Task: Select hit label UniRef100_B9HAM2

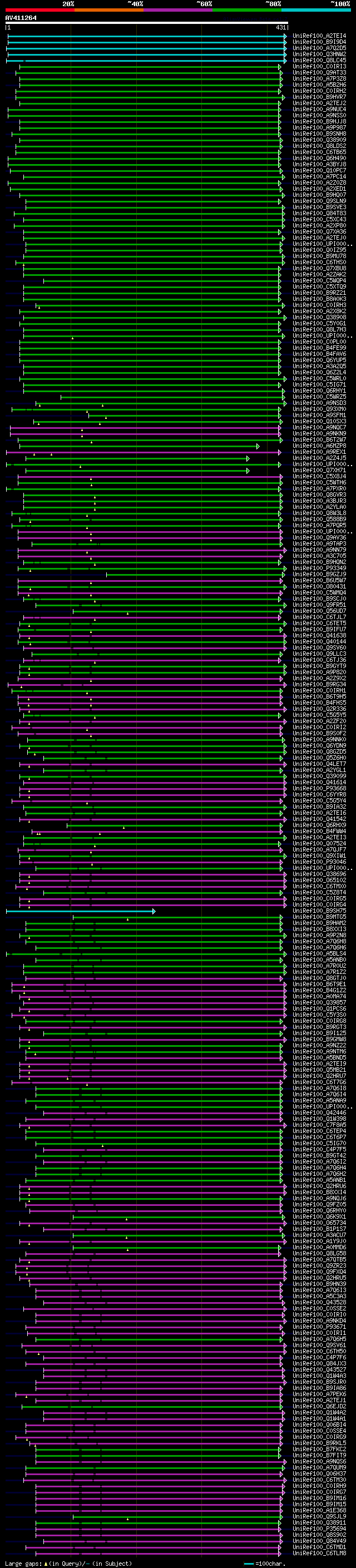Action: tap(319, 923)
